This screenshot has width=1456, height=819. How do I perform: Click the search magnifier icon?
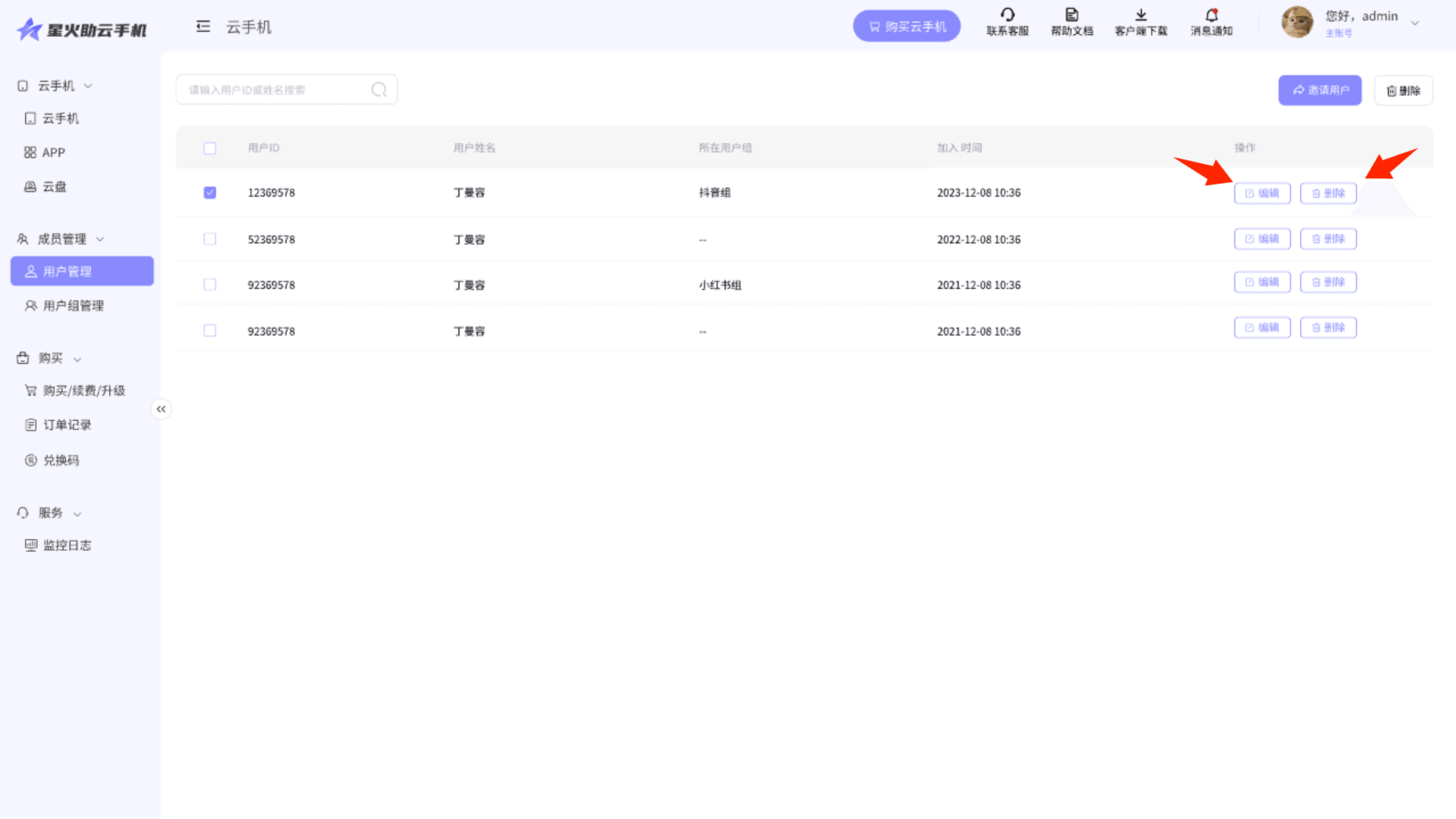point(379,90)
